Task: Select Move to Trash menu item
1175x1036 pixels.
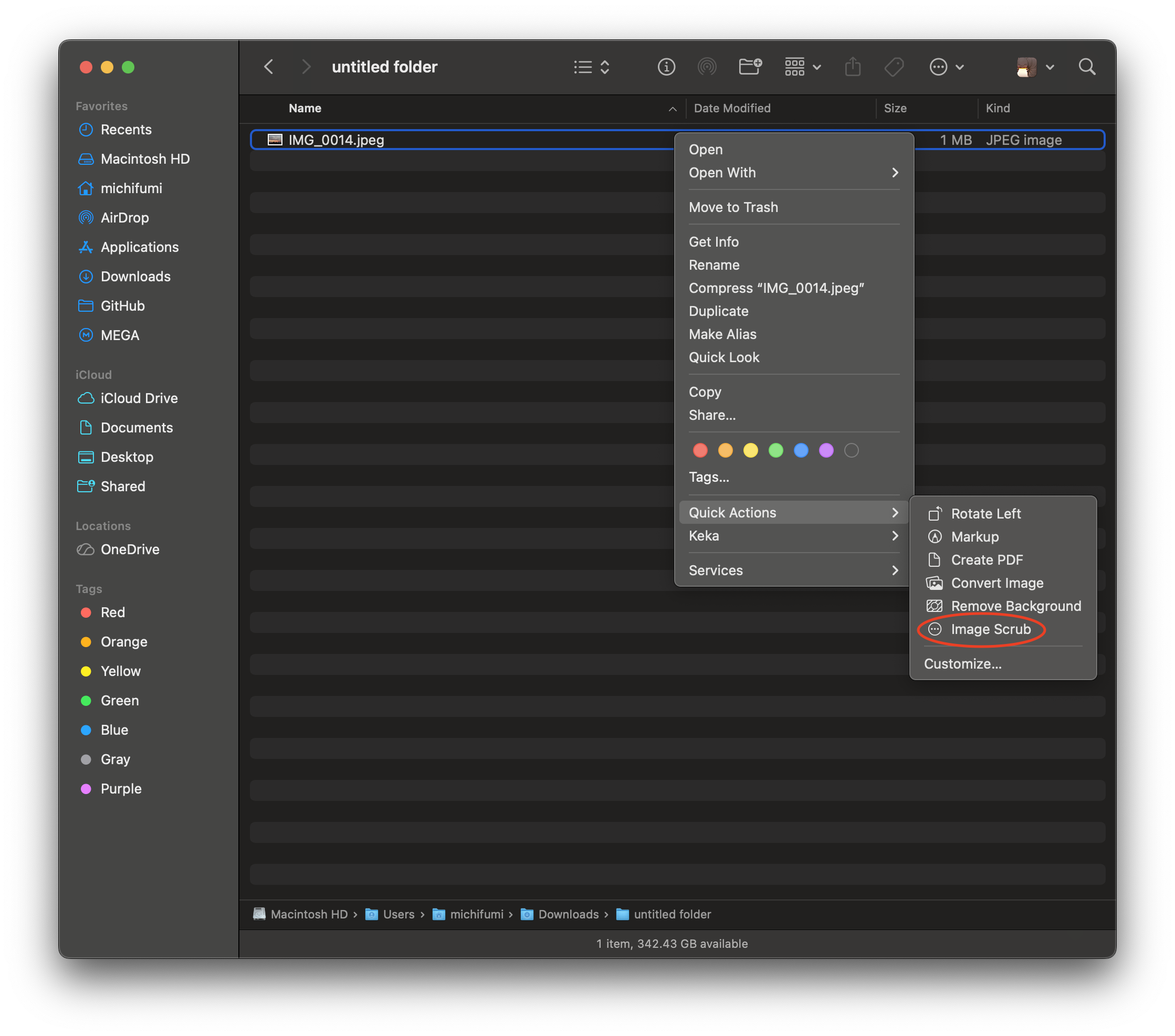Action: pyautogui.click(x=733, y=207)
